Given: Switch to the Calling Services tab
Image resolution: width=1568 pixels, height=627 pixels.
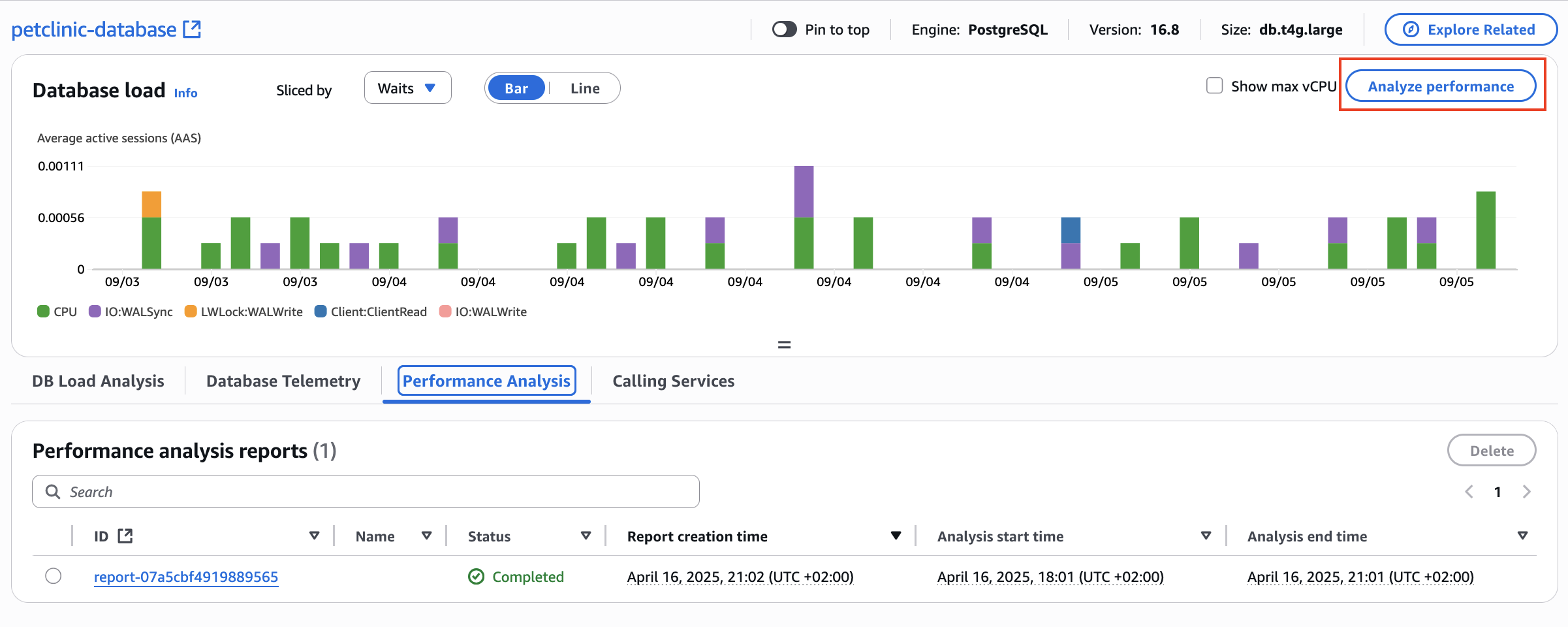Looking at the screenshot, I should [x=673, y=381].
